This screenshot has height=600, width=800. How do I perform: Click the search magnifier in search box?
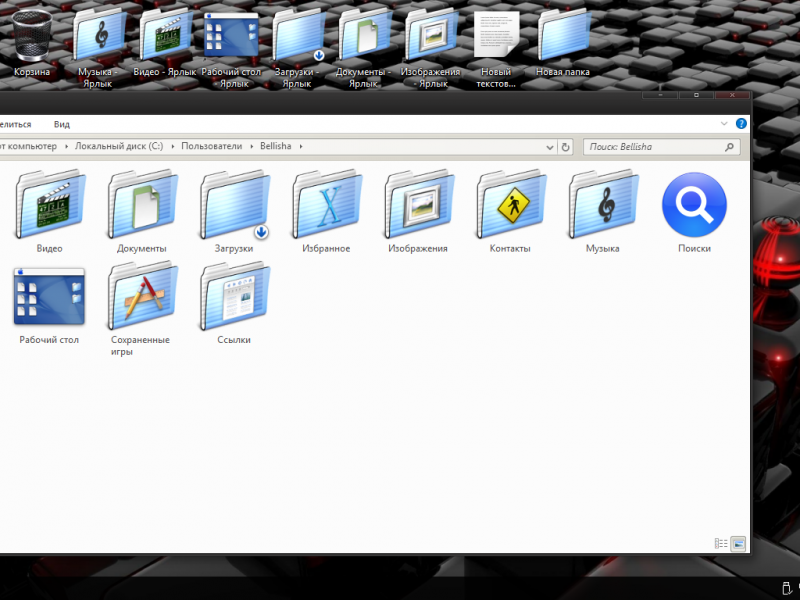(730, 147)
